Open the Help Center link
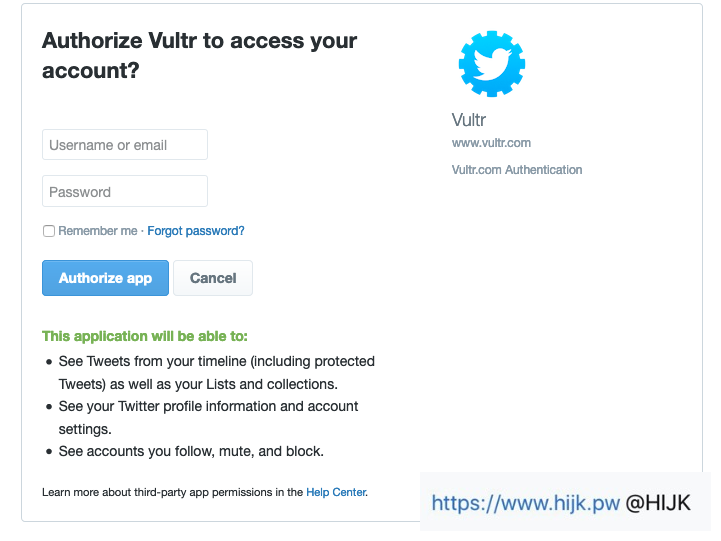Image resolution: width=721 pixels, height=541 pixels. (x=336, y=492)
